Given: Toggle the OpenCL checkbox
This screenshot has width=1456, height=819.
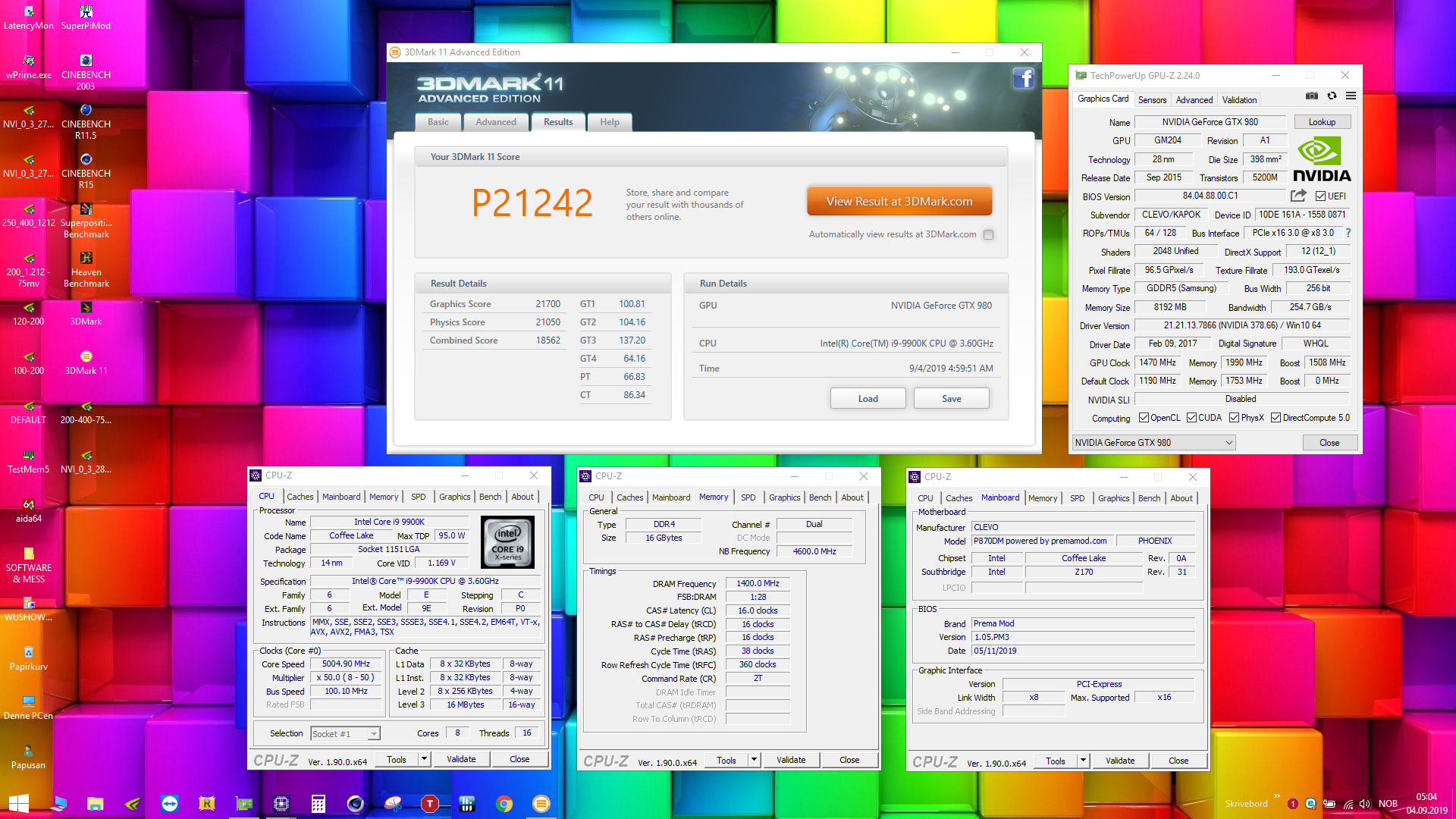Looking at the screenshot, I should pyautogui.click(x=1144, y=418).
